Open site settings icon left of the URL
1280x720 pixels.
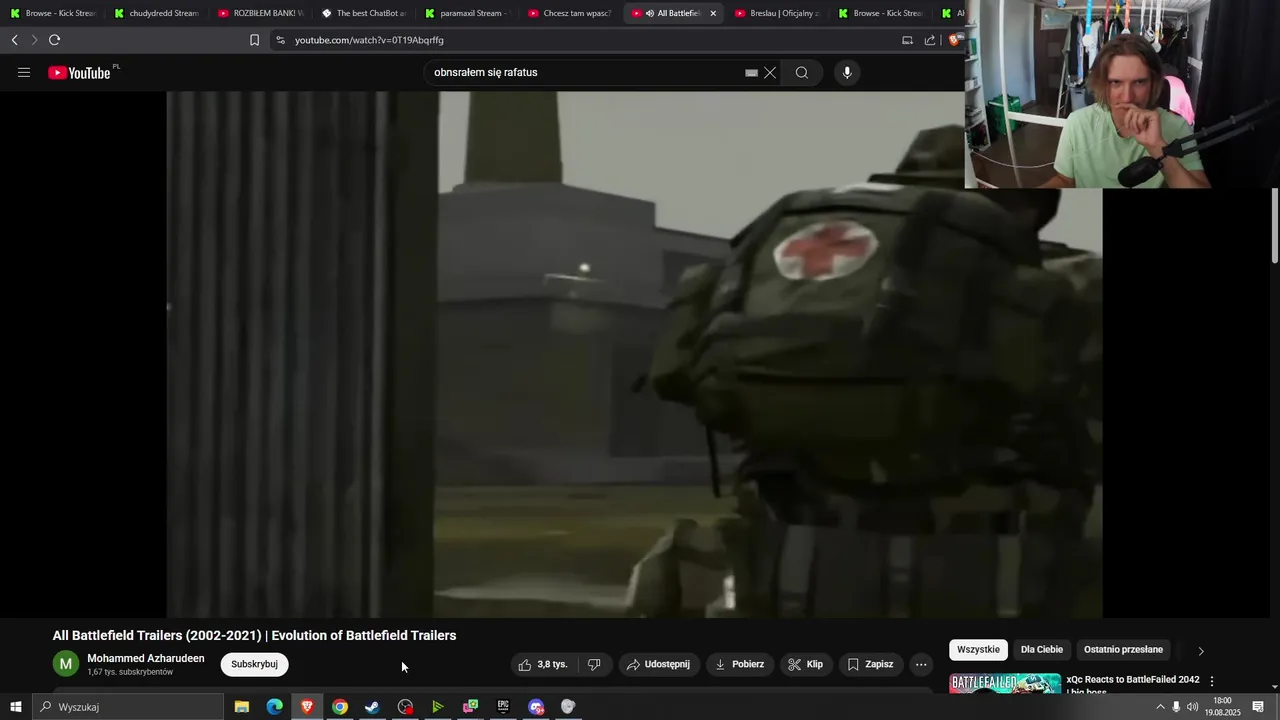coord(280,40)
